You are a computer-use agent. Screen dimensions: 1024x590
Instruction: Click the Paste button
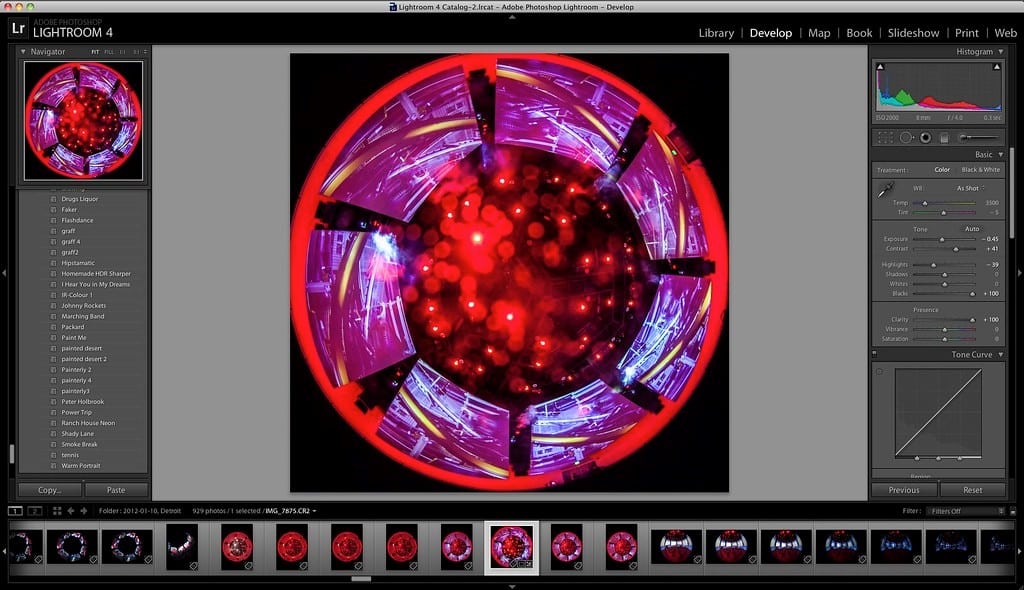tap(116, 490)
